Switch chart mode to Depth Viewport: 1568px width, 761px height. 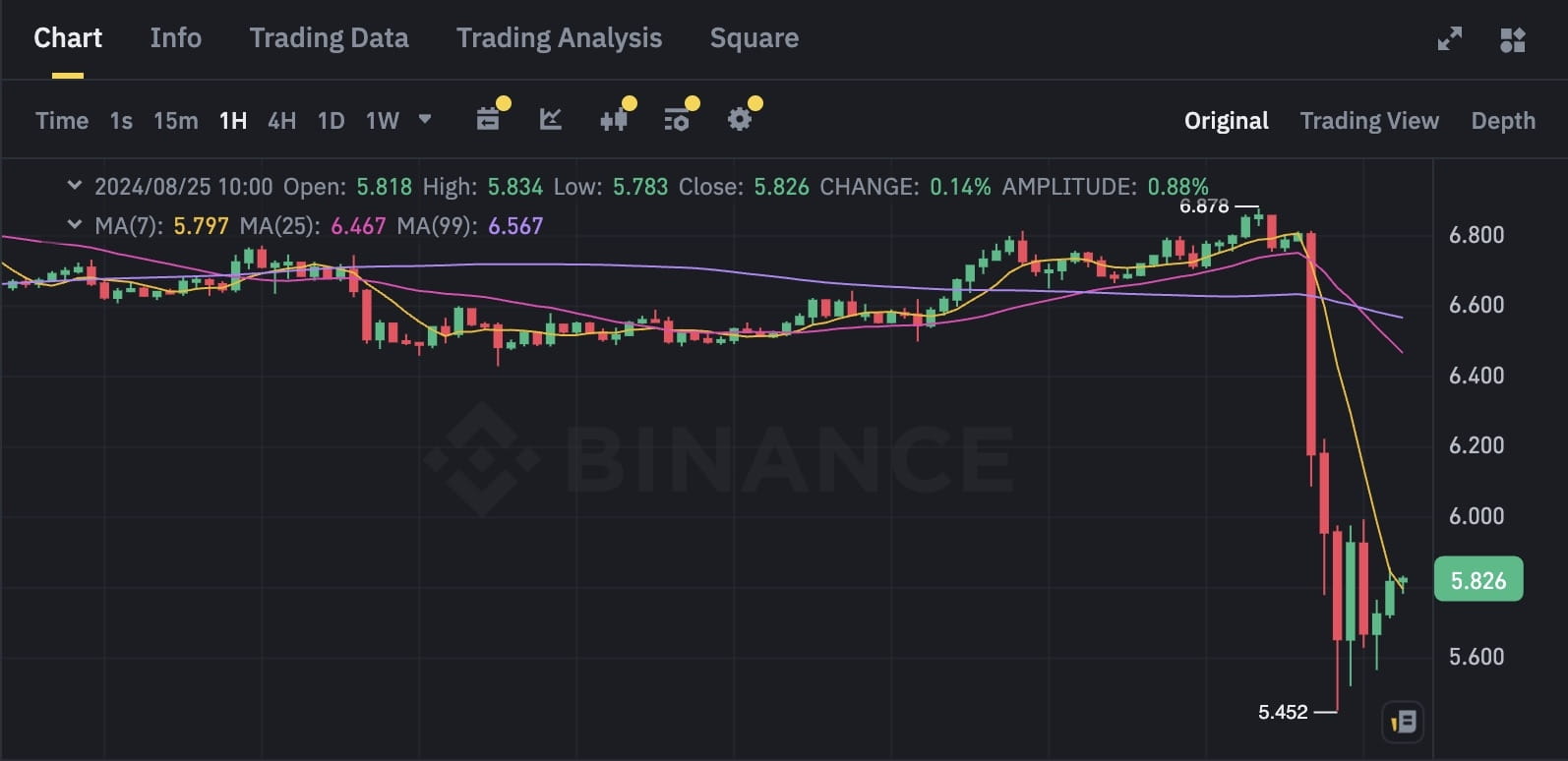click(x=1502, y=121)
